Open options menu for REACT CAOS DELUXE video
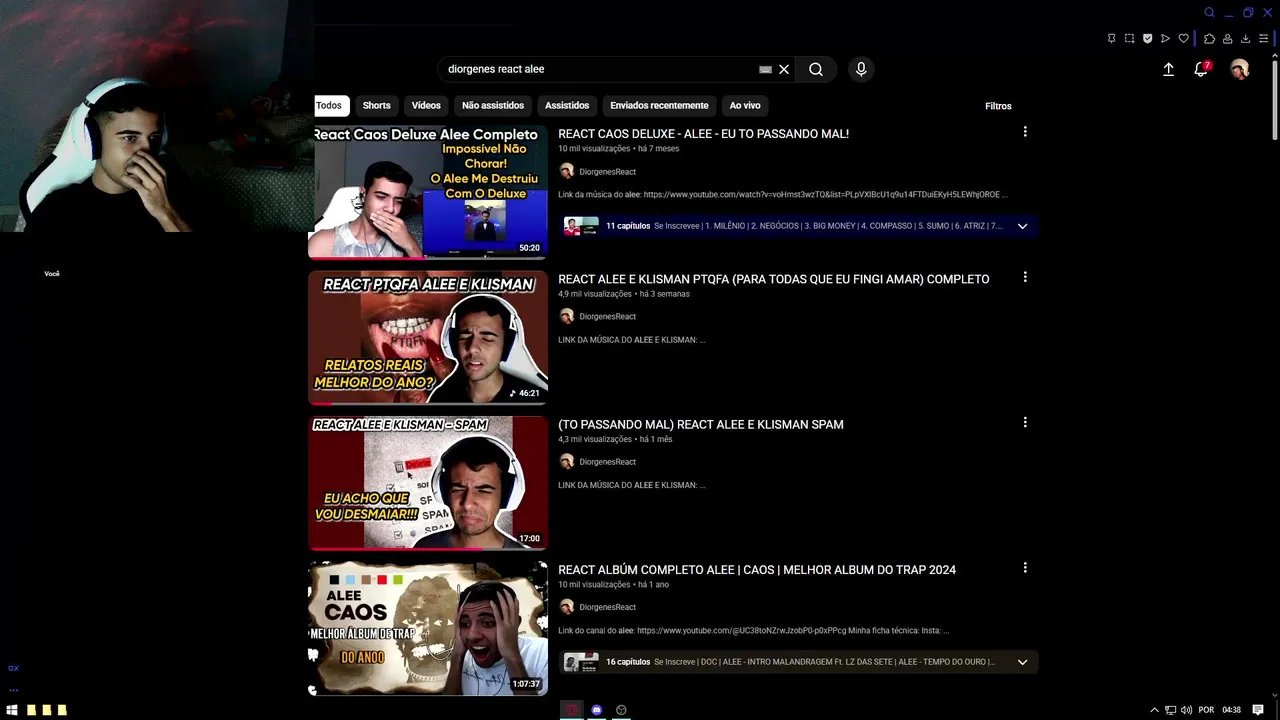 pyautogui.click(x=1025, y=132)
